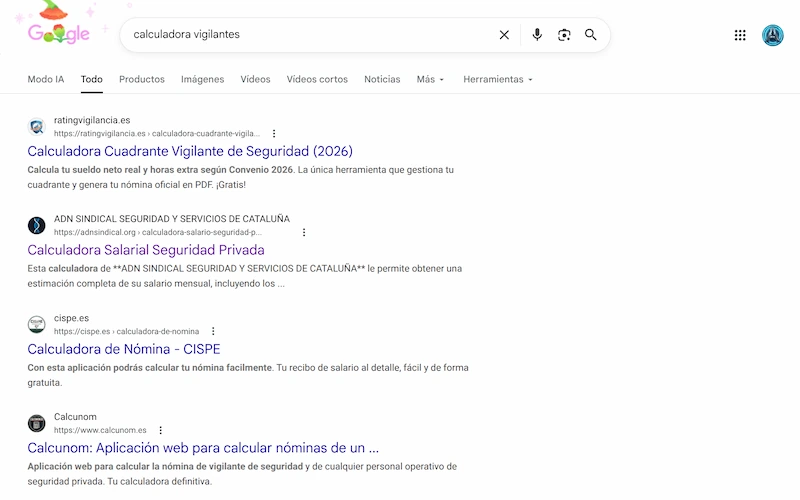The width and height of the screenshot is (800, 500).
Task: Click the ADN Sindical favicon
Action: click(37, 225)
